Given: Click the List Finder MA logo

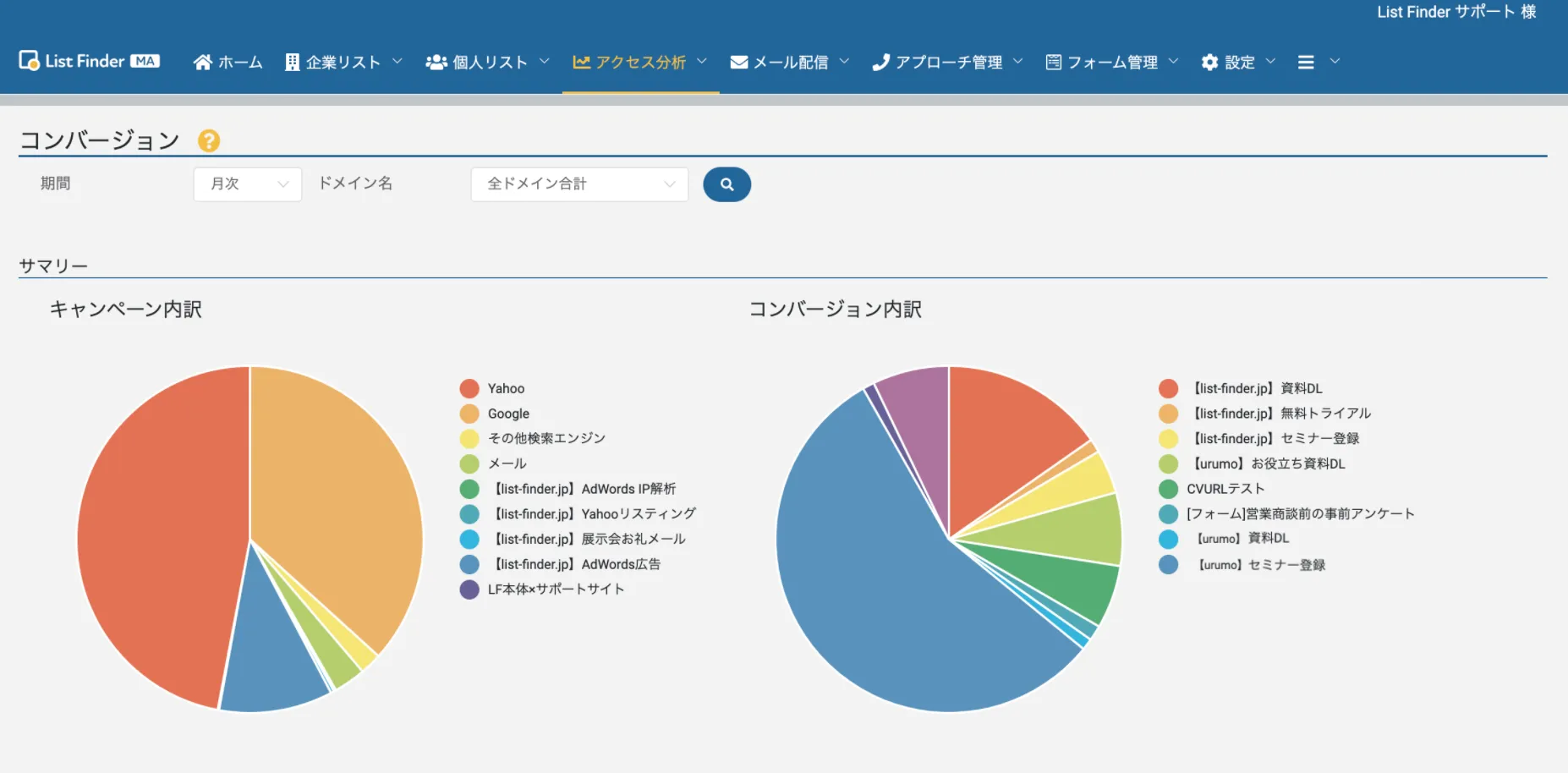Looking at the screenshot, I should (x=89, y=61).
